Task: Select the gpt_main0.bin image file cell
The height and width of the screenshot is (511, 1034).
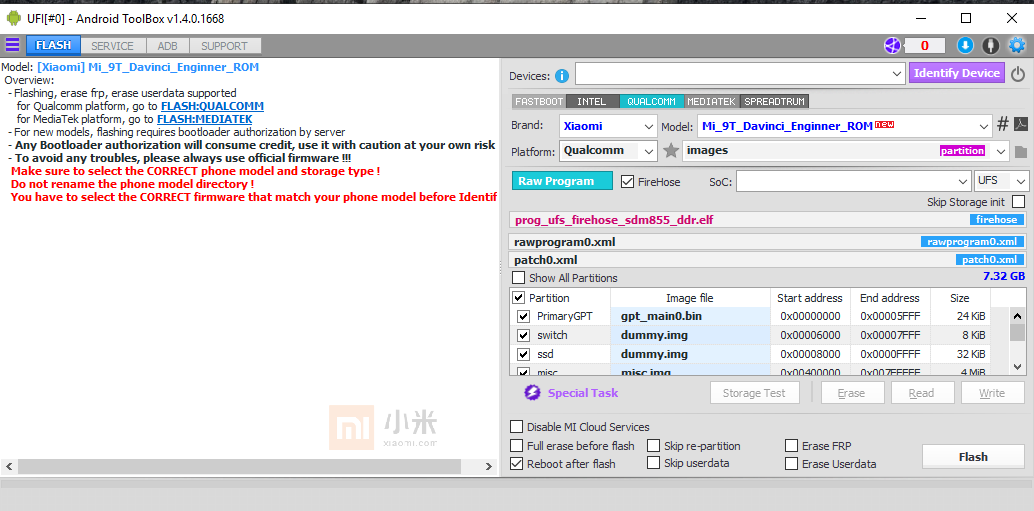Action: (690, 316)
